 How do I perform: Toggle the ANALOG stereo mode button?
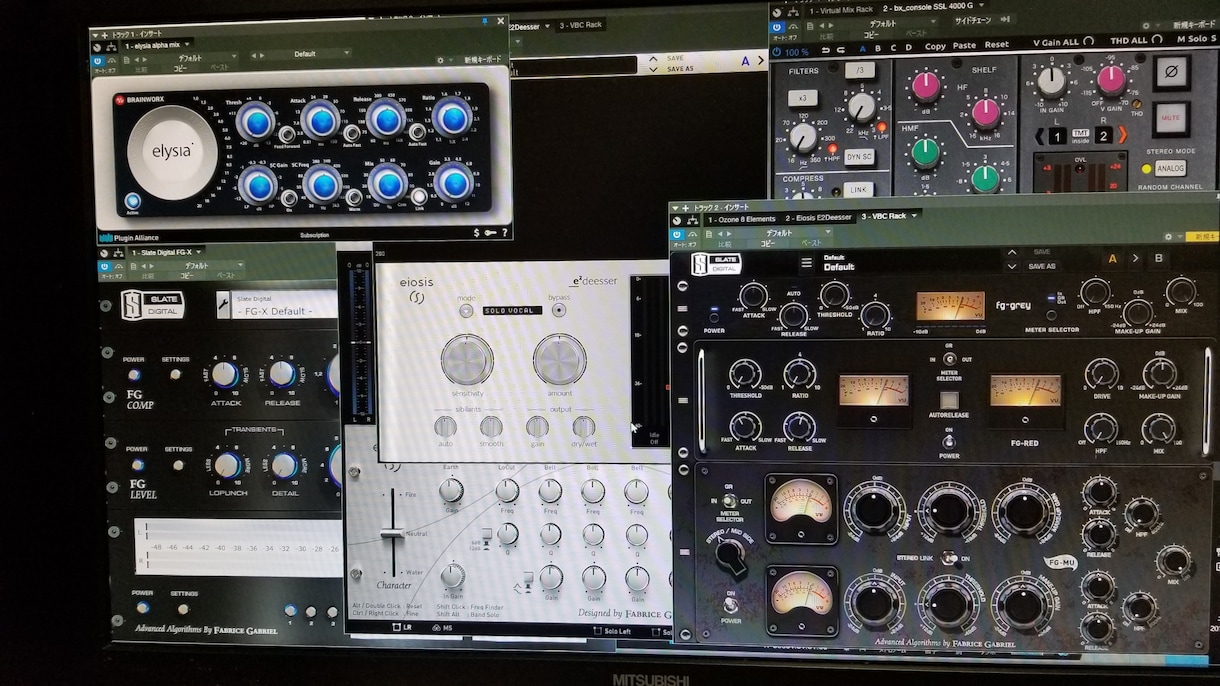point(1171,169)
